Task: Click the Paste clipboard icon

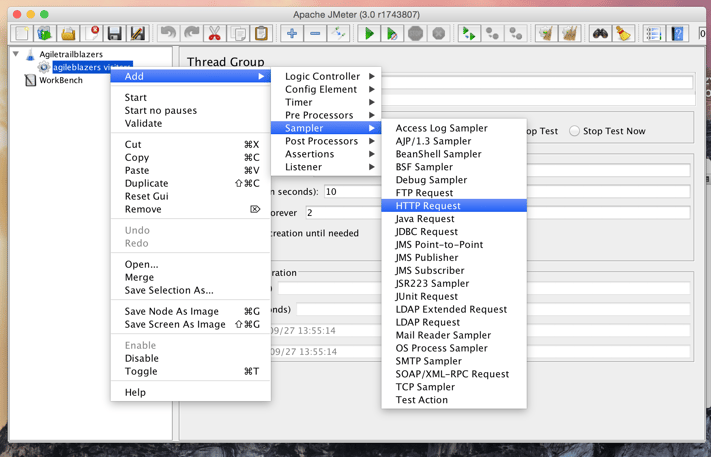Action: (261, 34)
